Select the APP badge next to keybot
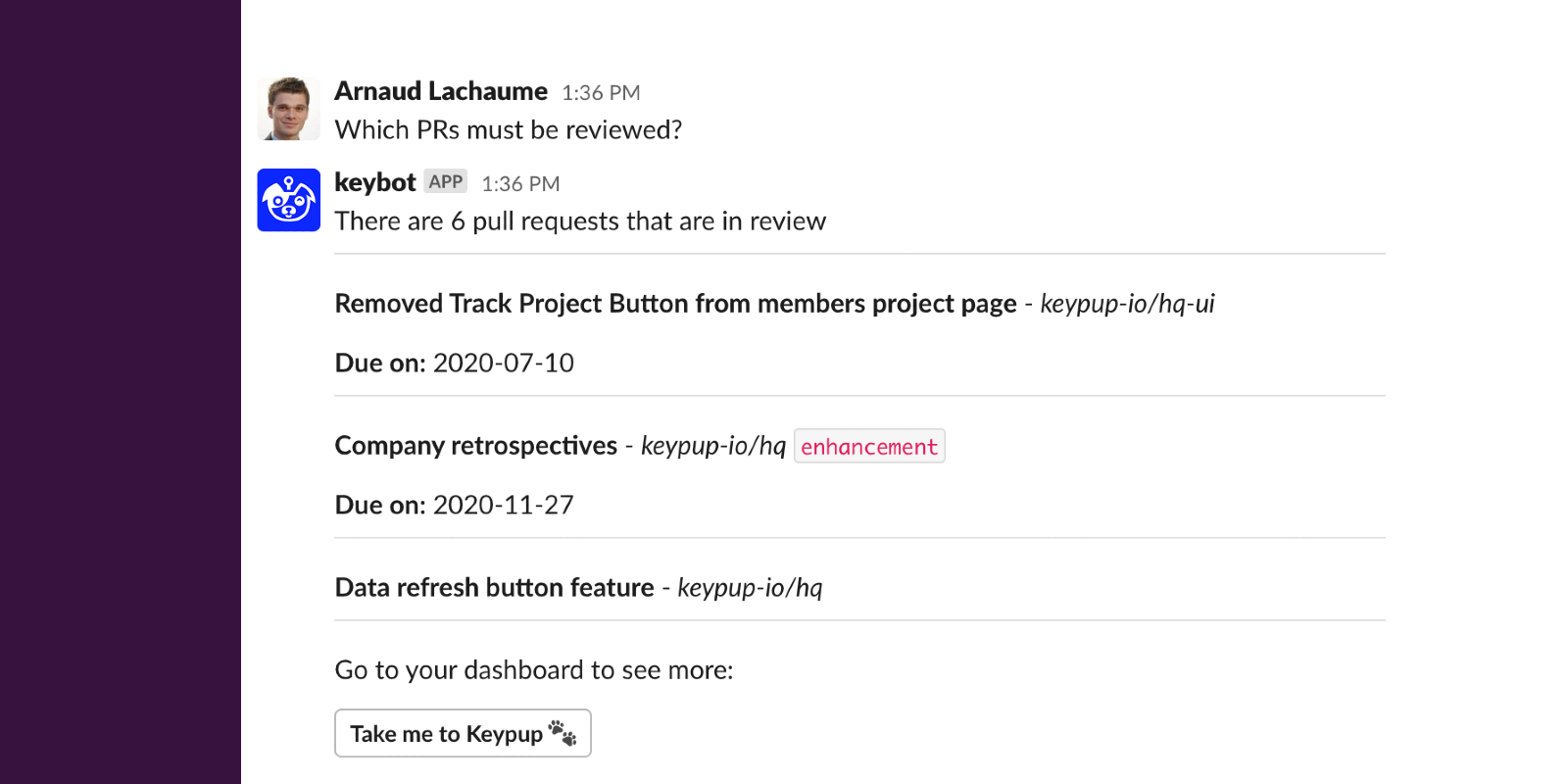The height and width of the screenshot is (784, 1568). point(446,181)
